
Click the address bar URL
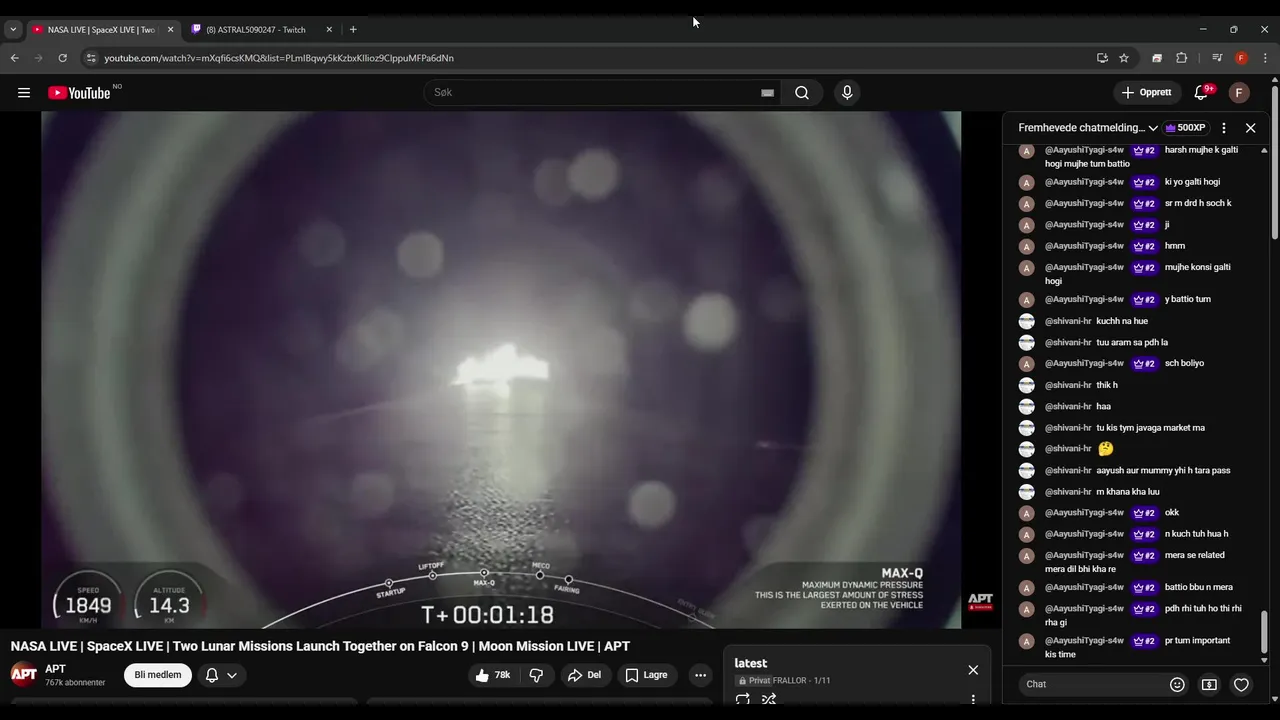tap(279, 58)
